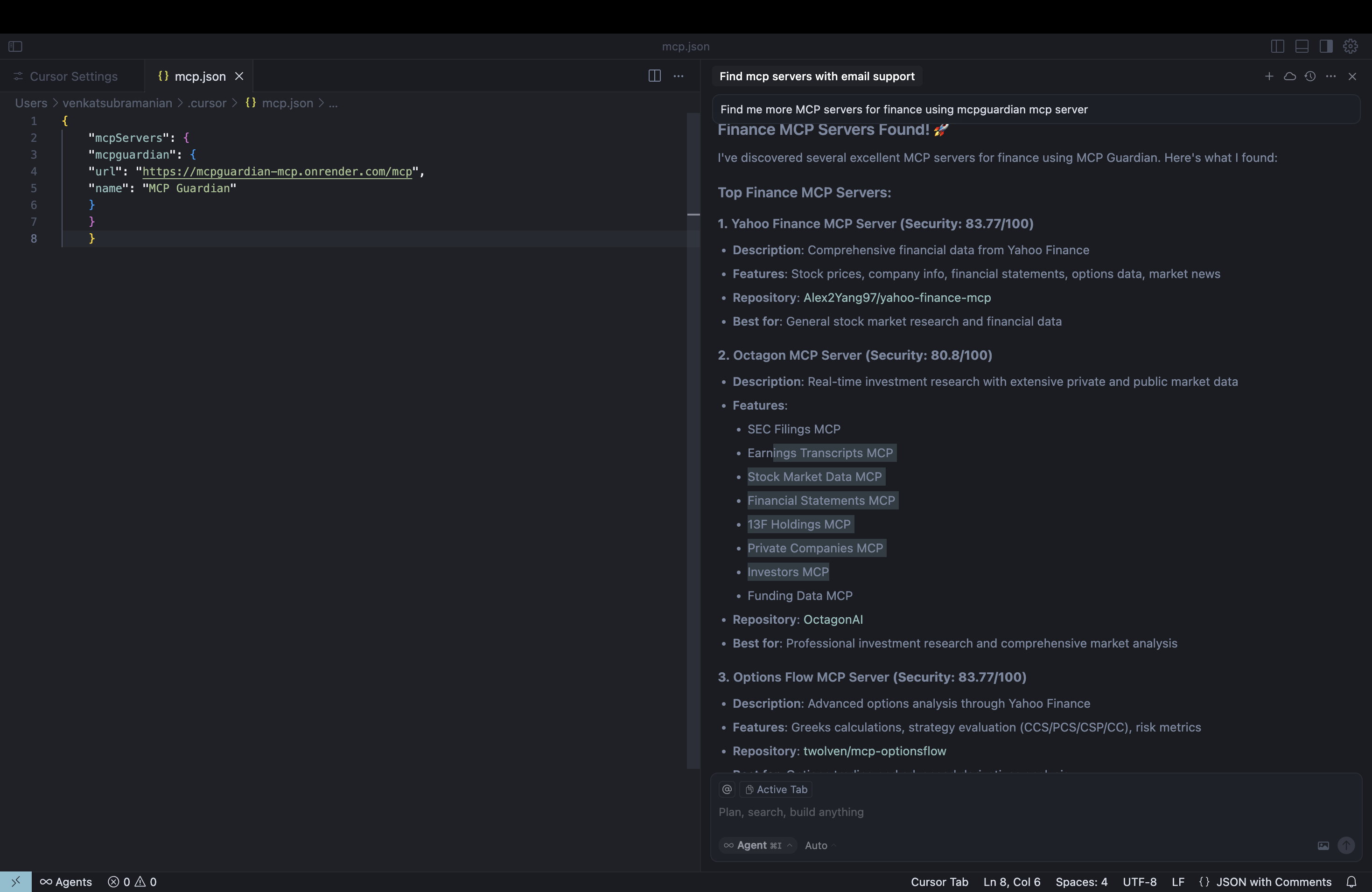Switch to the Cursor Settings tab

[73, 76]
